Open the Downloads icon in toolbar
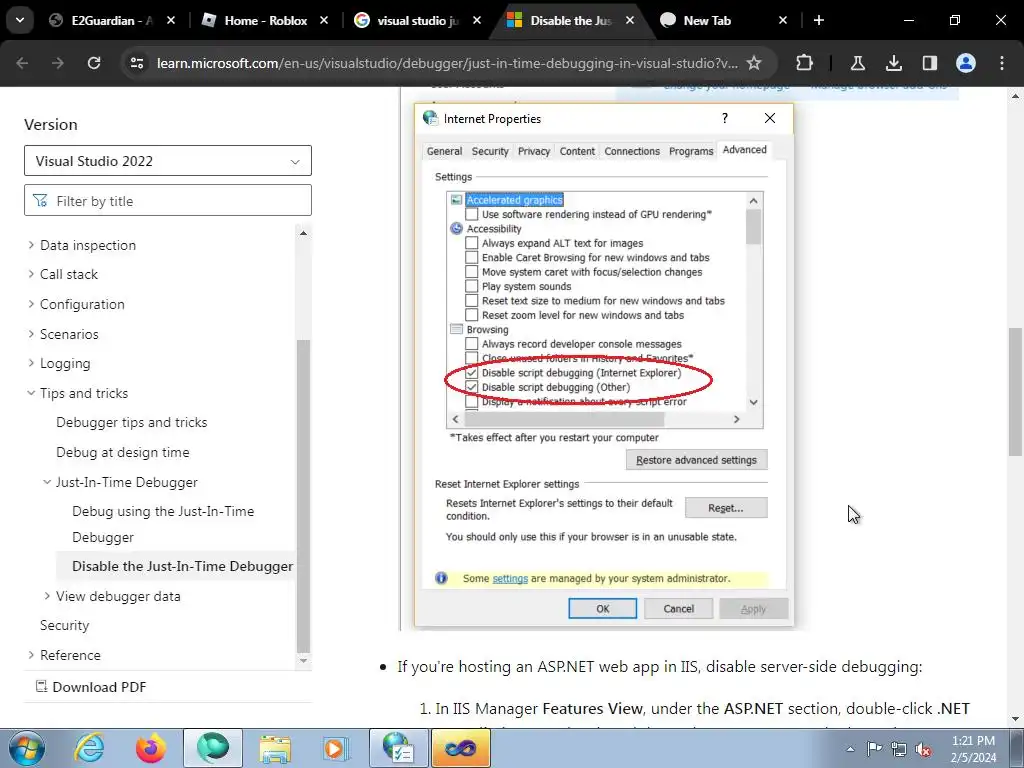The width and height of the screenshot is (1024, 768). (x=893, y=63)
